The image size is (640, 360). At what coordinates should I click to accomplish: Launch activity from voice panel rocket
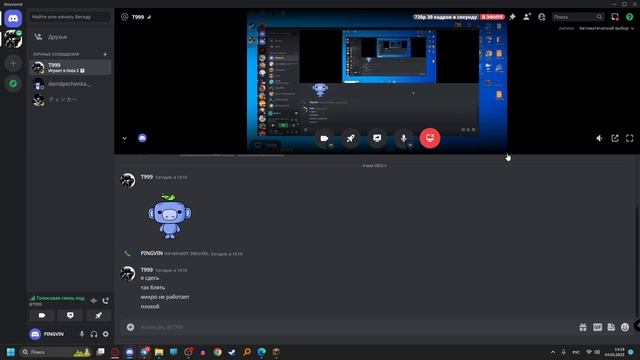point(98,316)
